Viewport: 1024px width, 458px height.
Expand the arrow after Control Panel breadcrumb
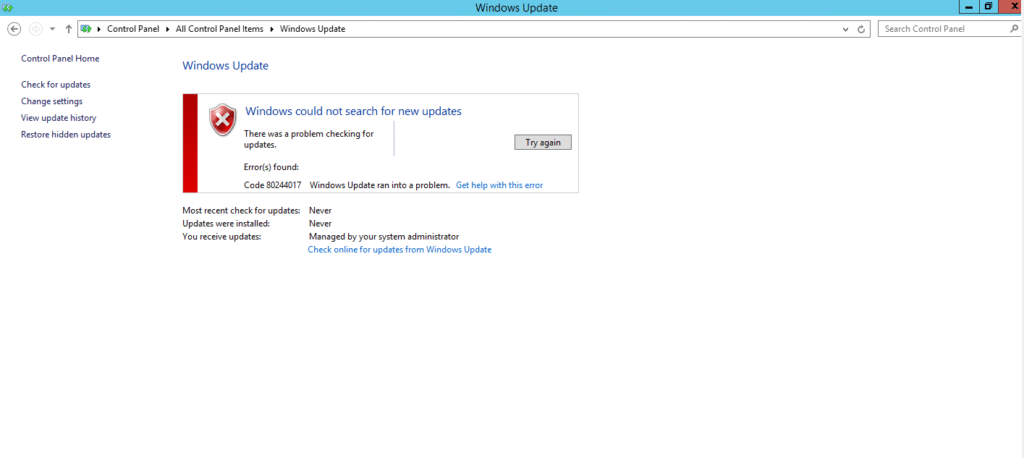[x=167, y=29]
